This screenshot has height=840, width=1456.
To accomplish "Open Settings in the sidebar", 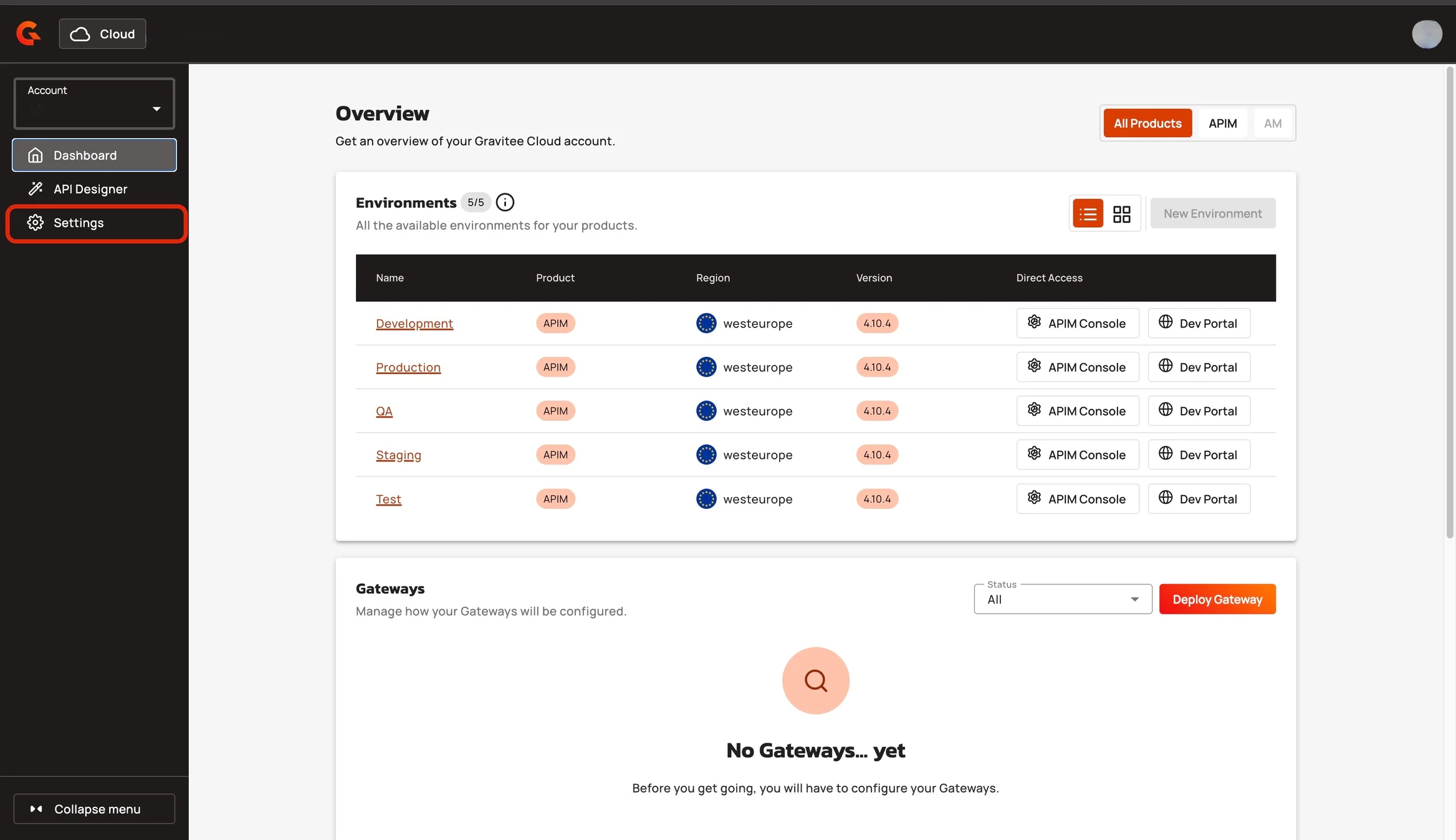I will click(x=79, y=223).
